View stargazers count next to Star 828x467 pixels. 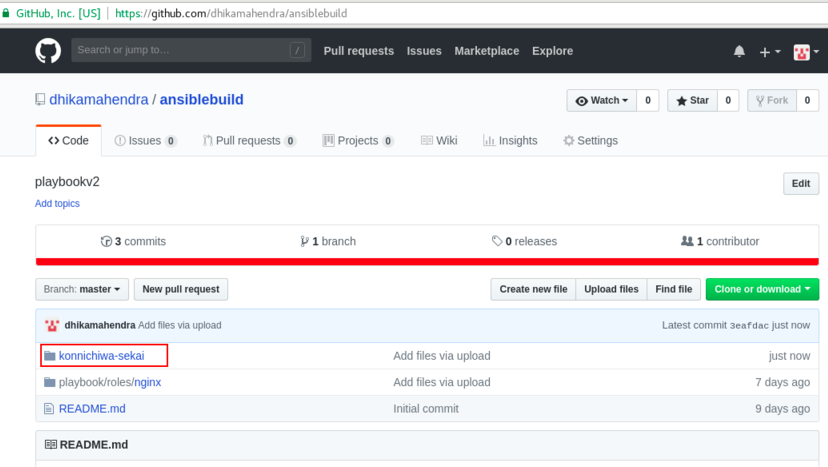[728, 100]
